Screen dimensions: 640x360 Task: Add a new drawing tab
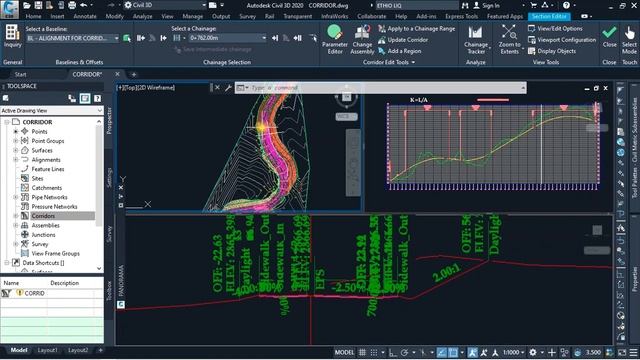133,74
